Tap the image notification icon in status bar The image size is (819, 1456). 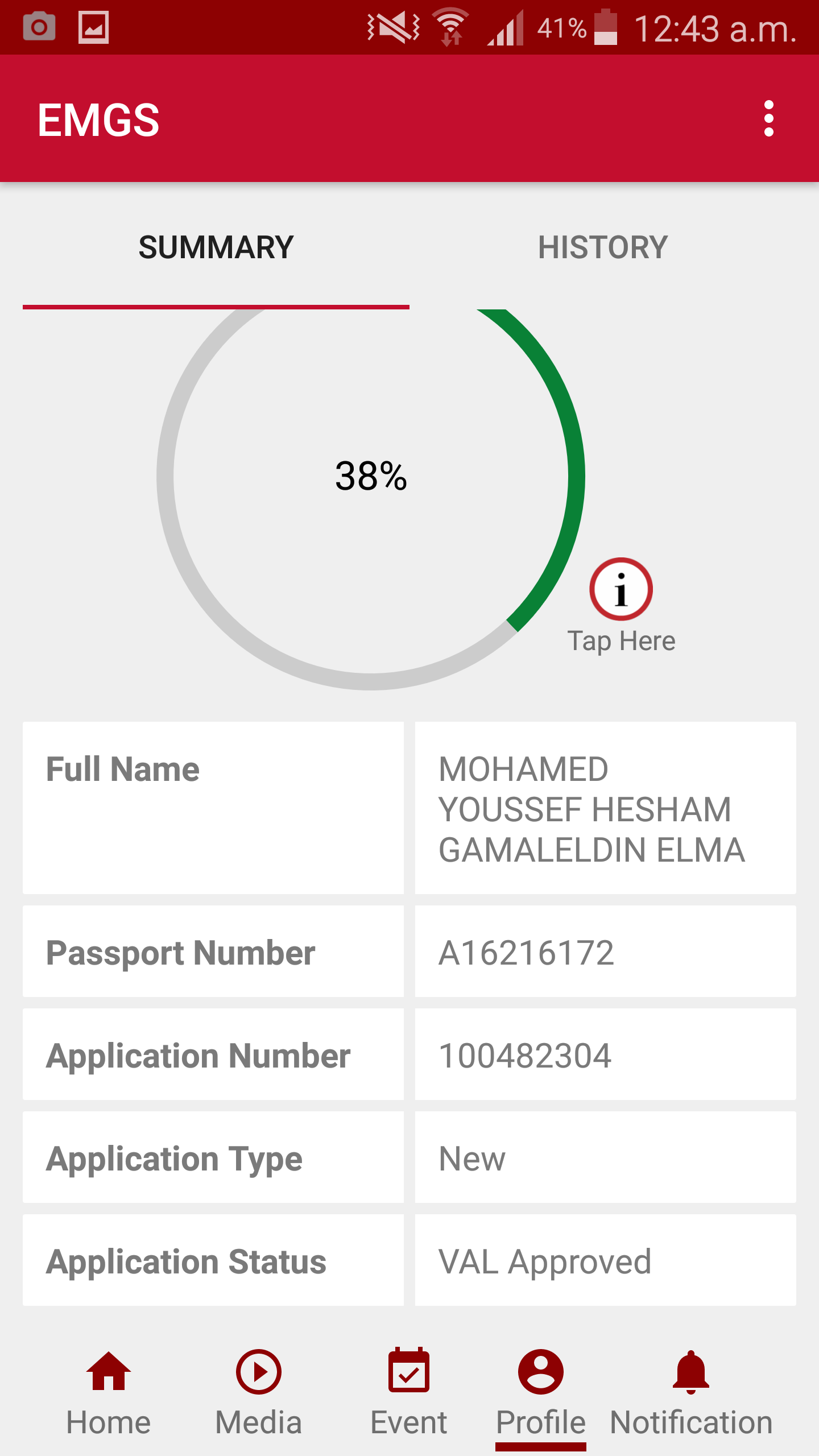(x=93, y=27)
